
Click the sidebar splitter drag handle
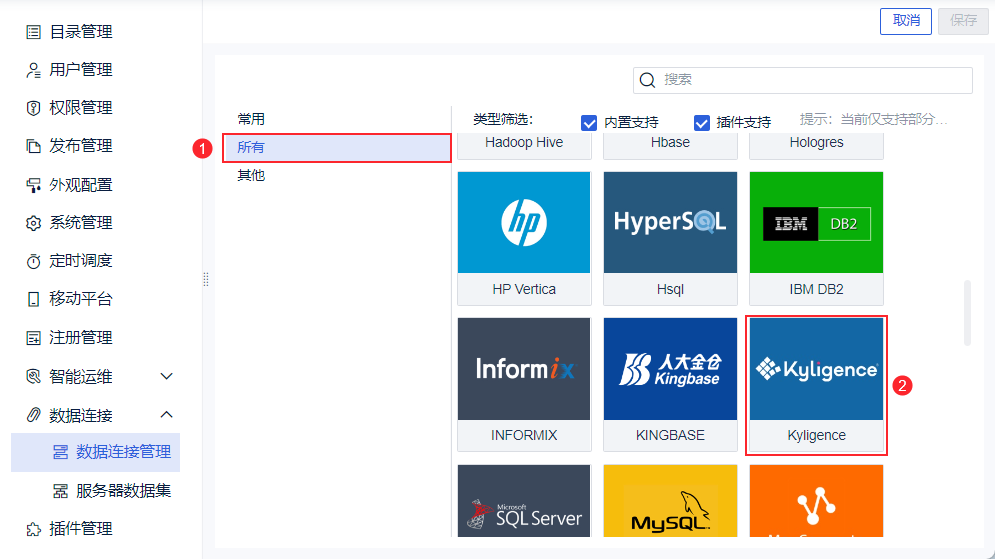click(206, 279)
